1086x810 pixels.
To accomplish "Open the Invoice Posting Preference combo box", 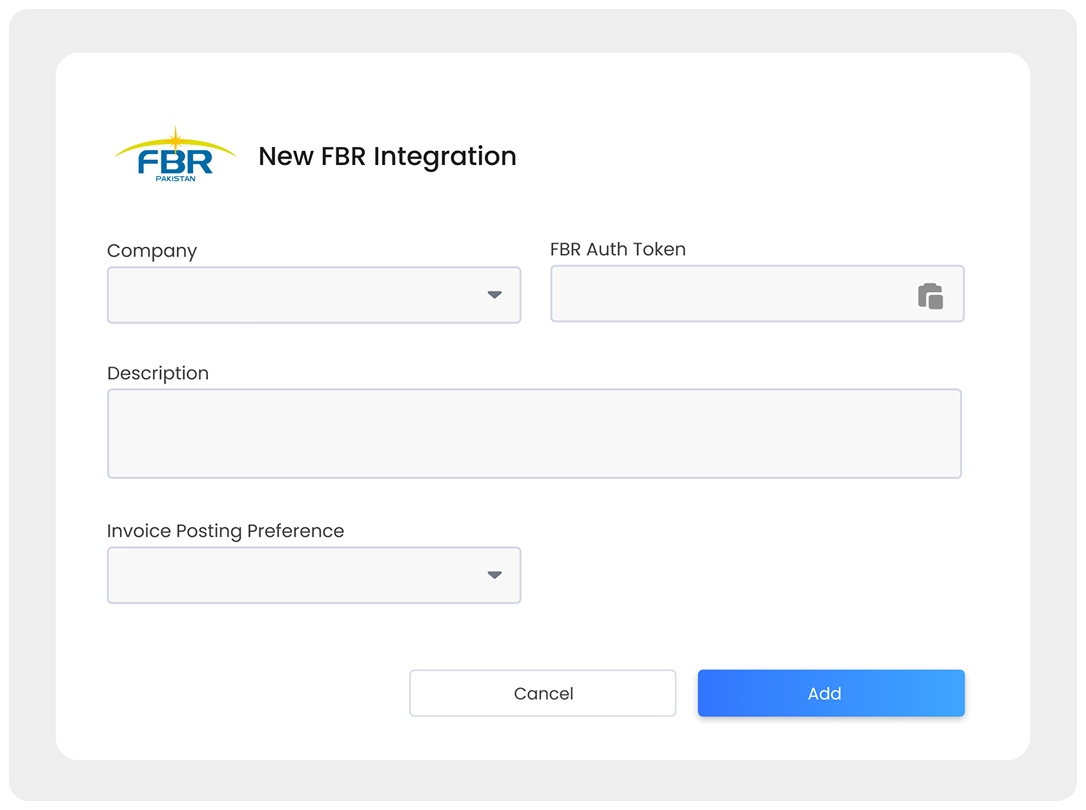I will 314,575.
